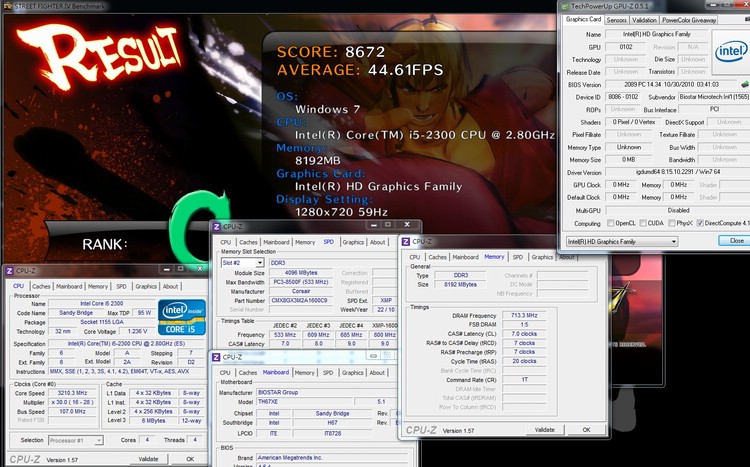The width and height of the screenshot is (750, 467).
Task: Click the Part Number value 'CMX8GX3M2A1600C9'
Action: point(301,300)
